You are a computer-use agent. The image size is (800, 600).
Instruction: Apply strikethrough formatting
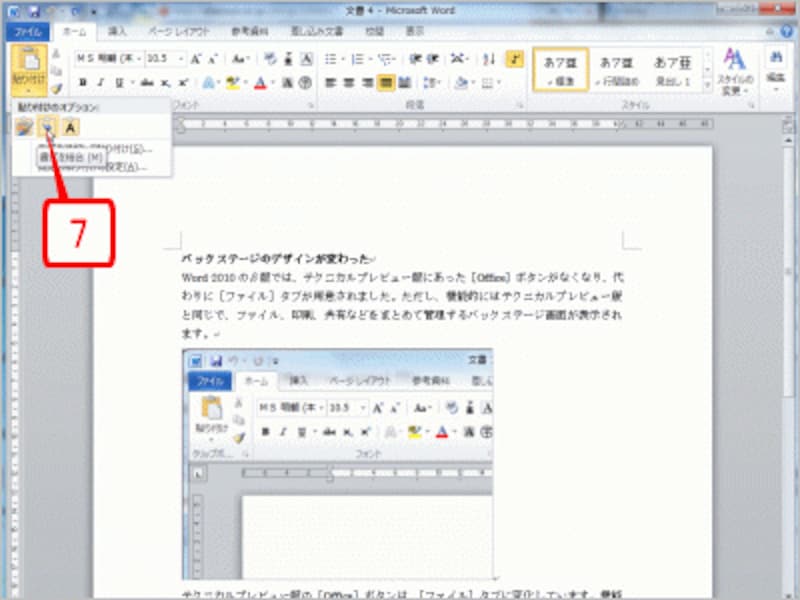pyautogui.click(x=148, y=81)
